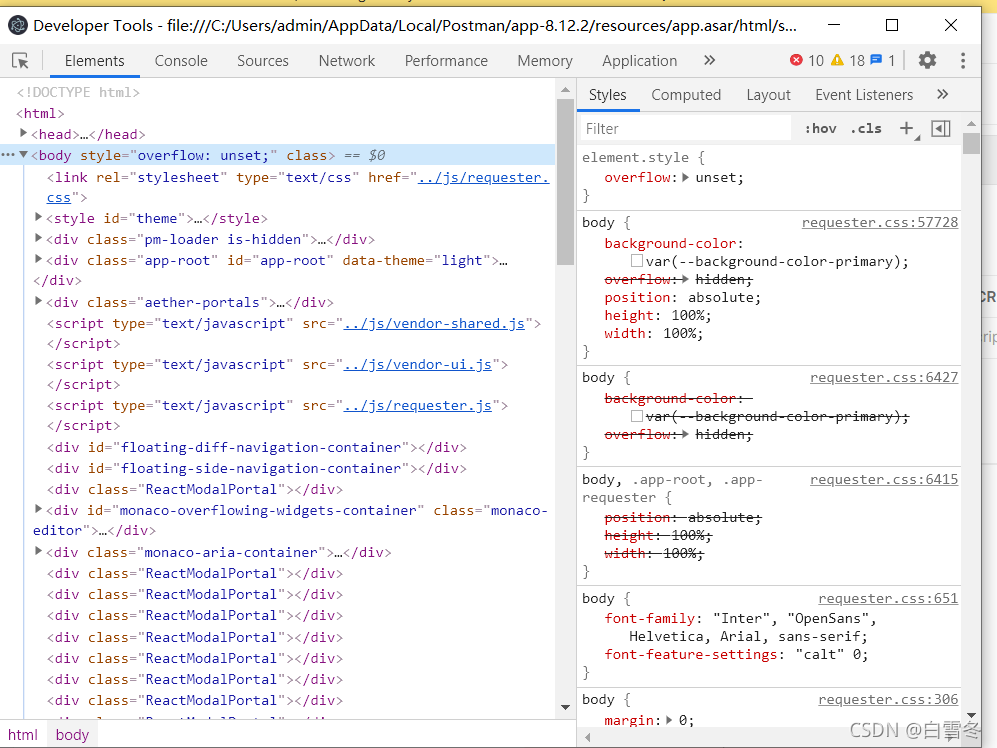
Task: Click the blue message count icon
Action: 876,60
